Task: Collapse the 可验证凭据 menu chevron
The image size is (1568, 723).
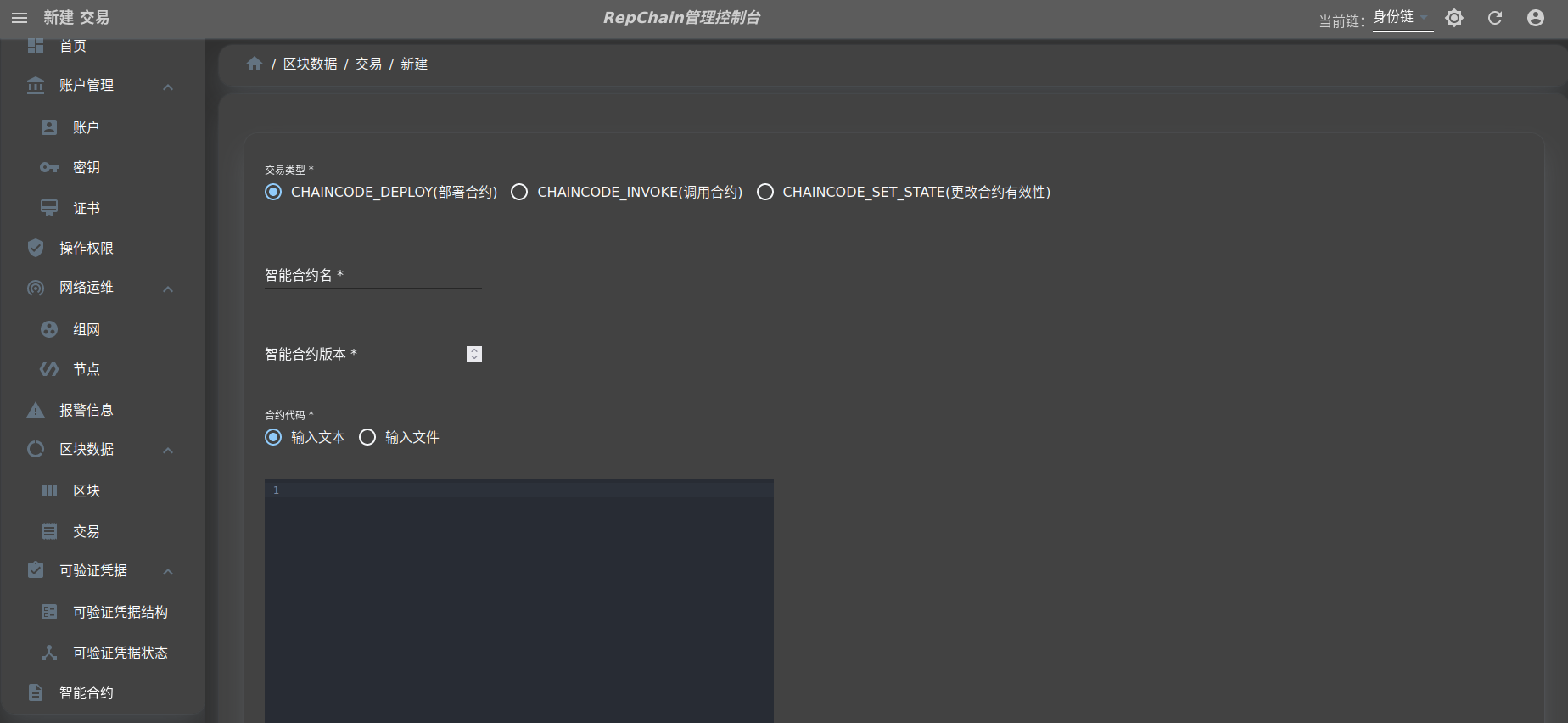Action: [x=168, y=571]
